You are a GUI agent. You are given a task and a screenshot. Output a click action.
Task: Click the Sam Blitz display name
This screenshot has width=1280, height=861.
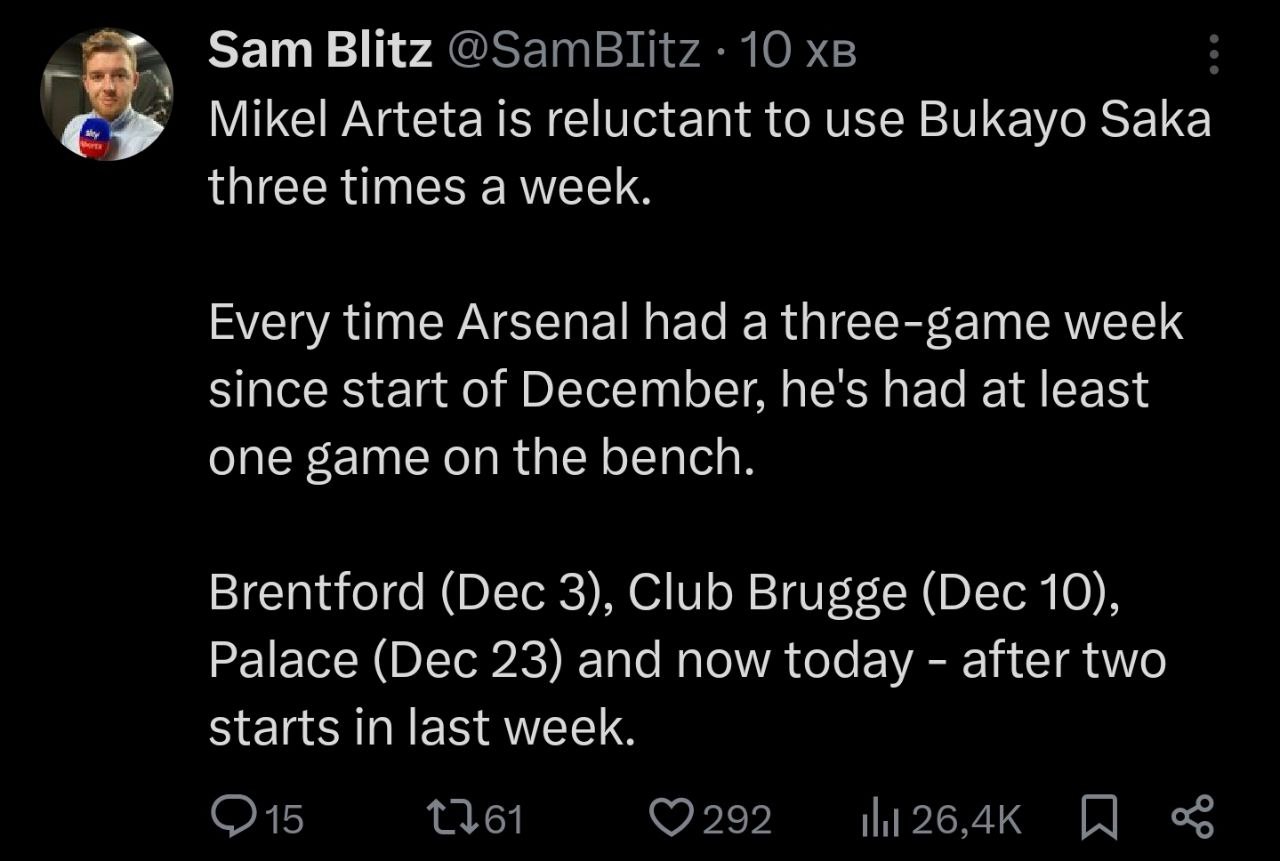point(319,52)
